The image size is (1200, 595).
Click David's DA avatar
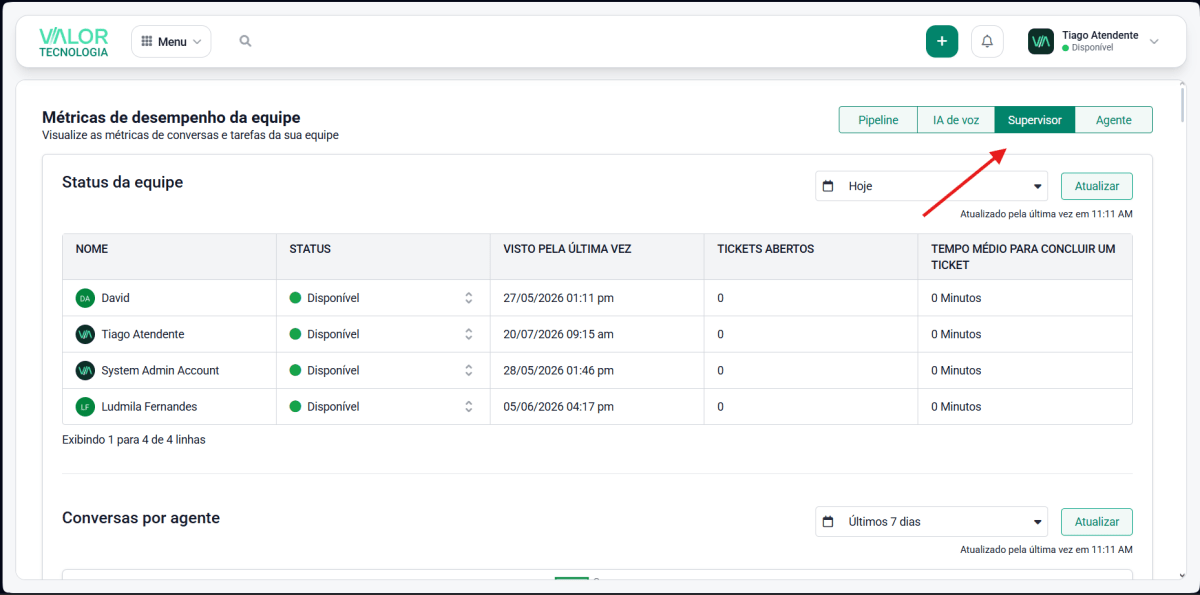click(85, 298)
